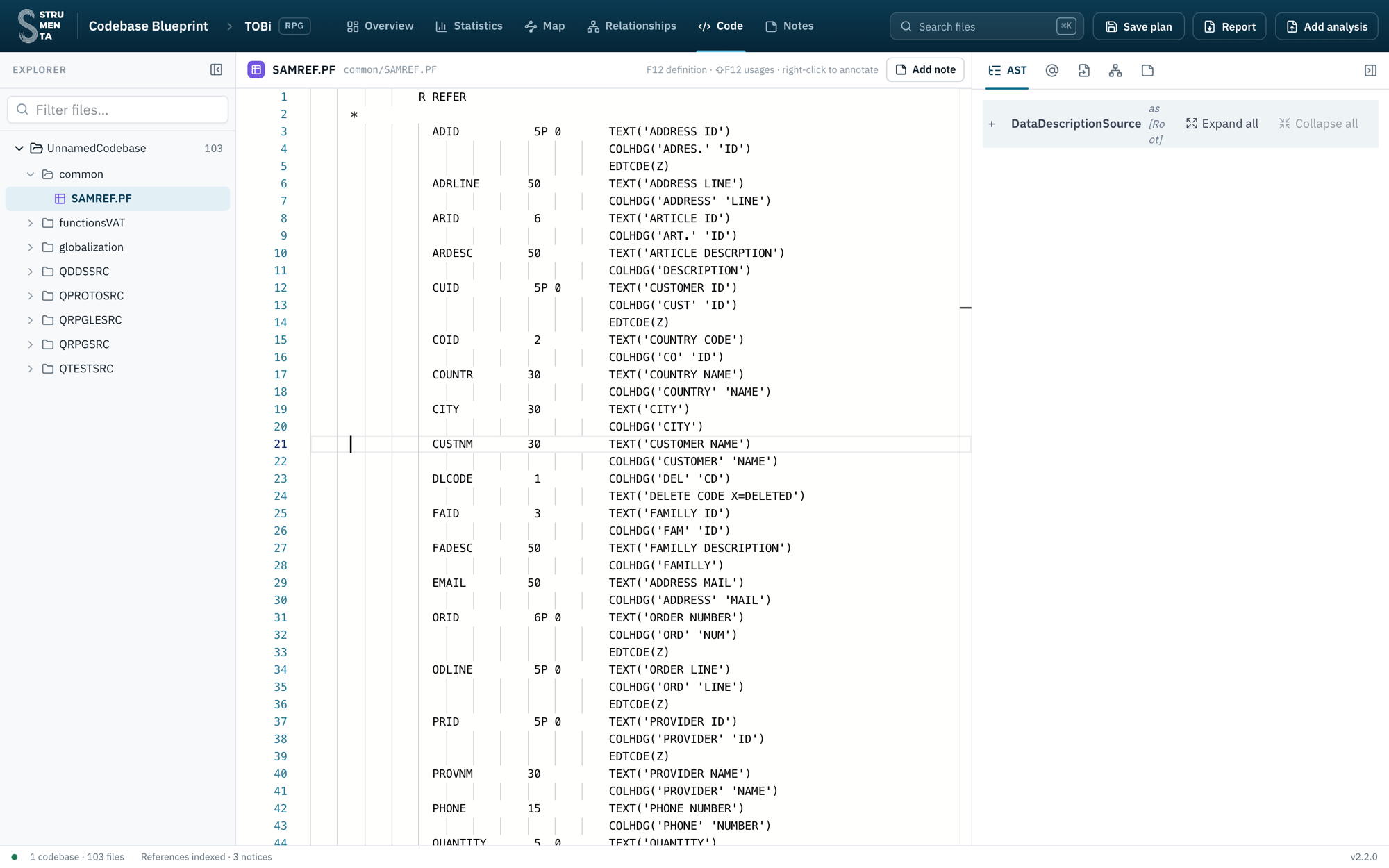Viewport: 1389px width, 868px height.
Task: Focus the Filter files input
Action: coord(117,110)
